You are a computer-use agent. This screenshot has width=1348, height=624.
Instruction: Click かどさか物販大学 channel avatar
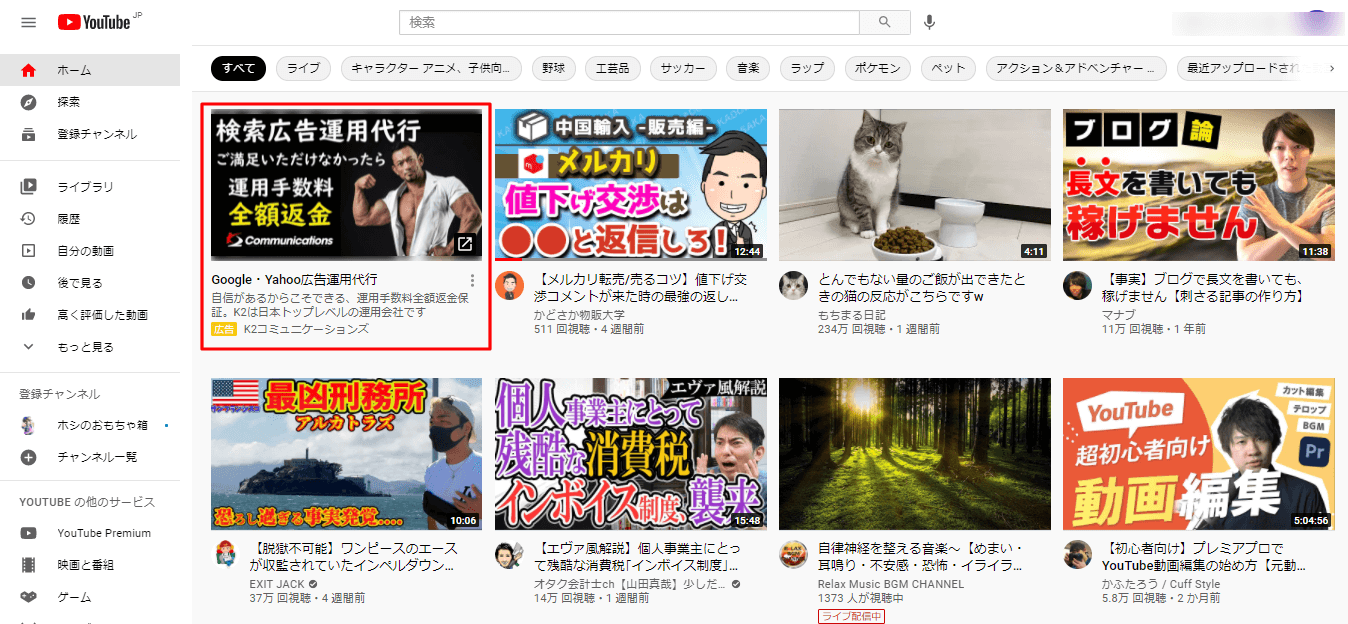pyautogui.click(x=510, y=285)
